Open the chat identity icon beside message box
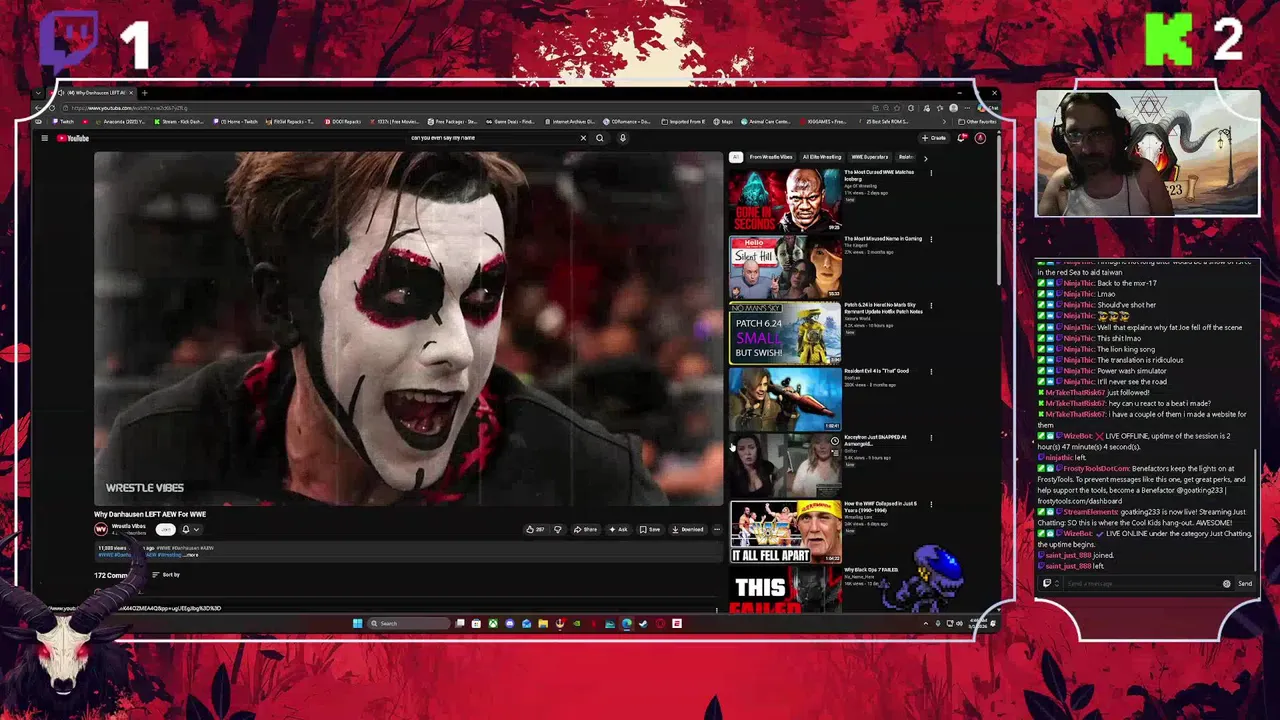Image resolution: width=1280 pixels, height=720 pixels. [1047, 584]
